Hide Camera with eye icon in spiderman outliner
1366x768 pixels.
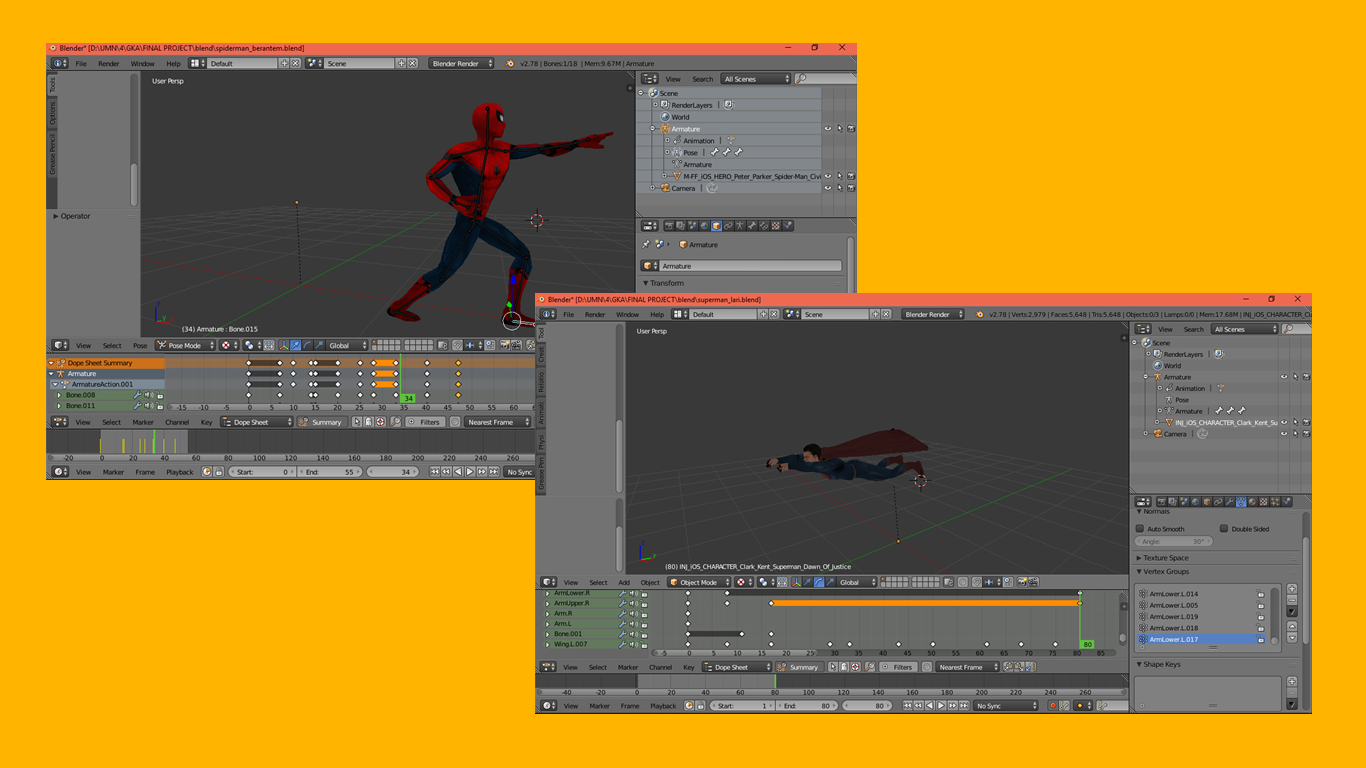(x=828, y=188)
